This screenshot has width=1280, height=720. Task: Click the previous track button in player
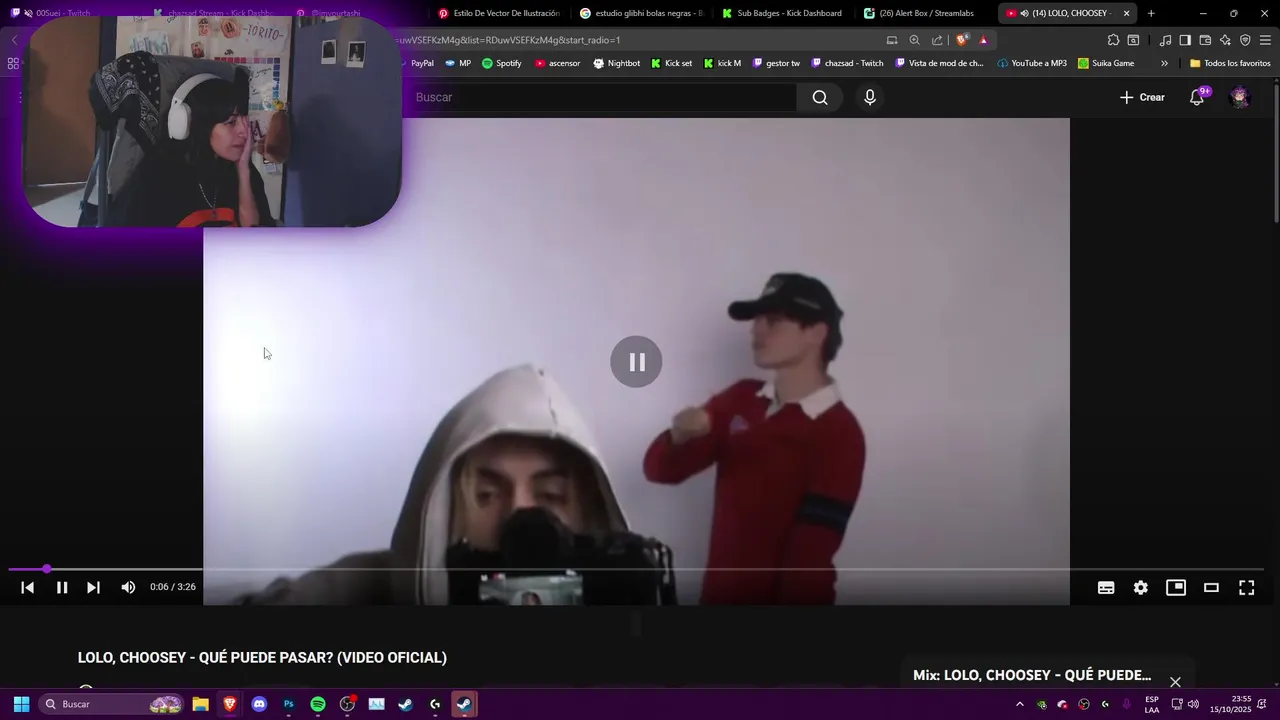[x=28, y=588]
